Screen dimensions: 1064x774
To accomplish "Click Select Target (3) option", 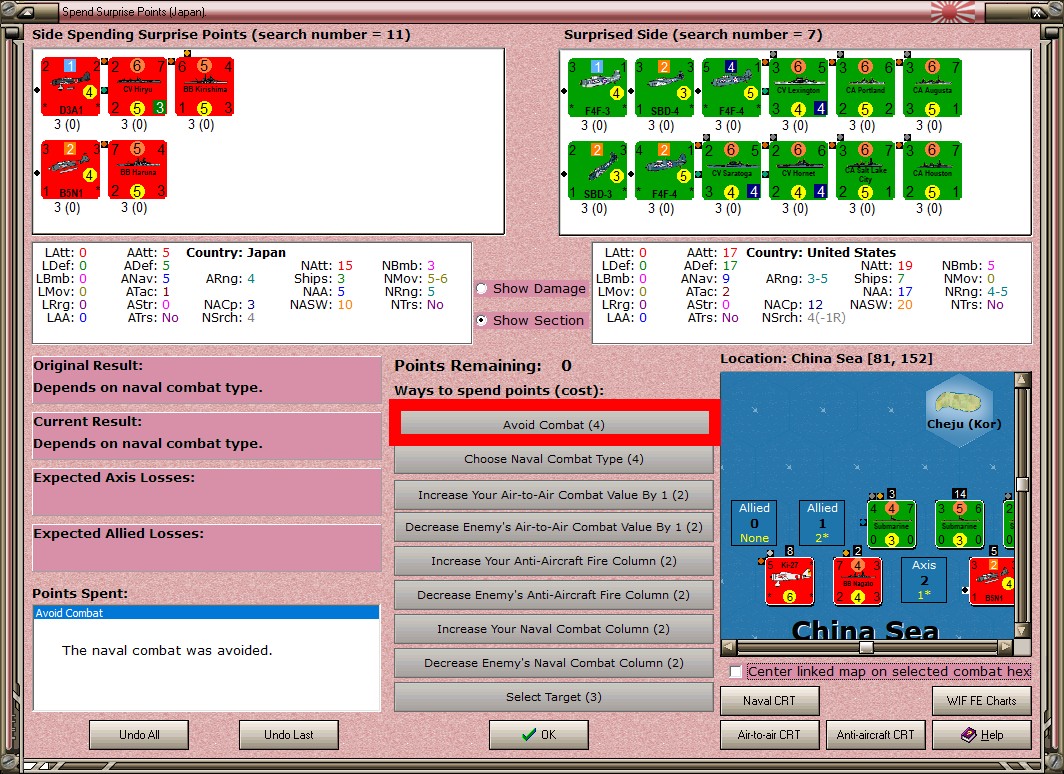I will pyautogui.click(x=554, y=697).
